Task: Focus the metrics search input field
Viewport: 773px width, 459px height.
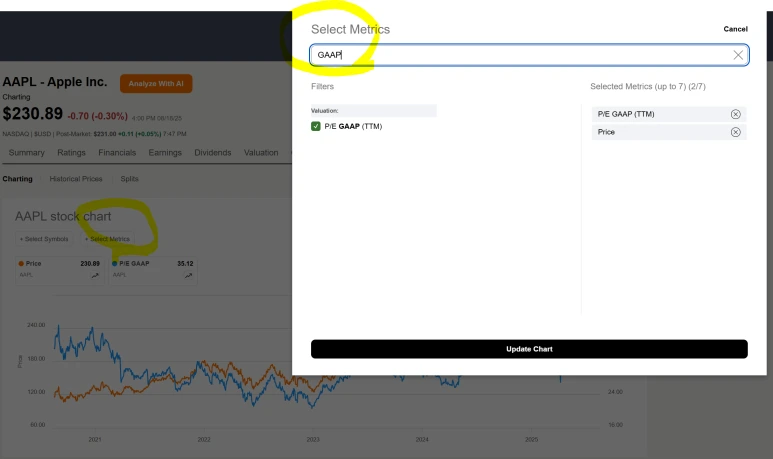Action: [529, 55]
